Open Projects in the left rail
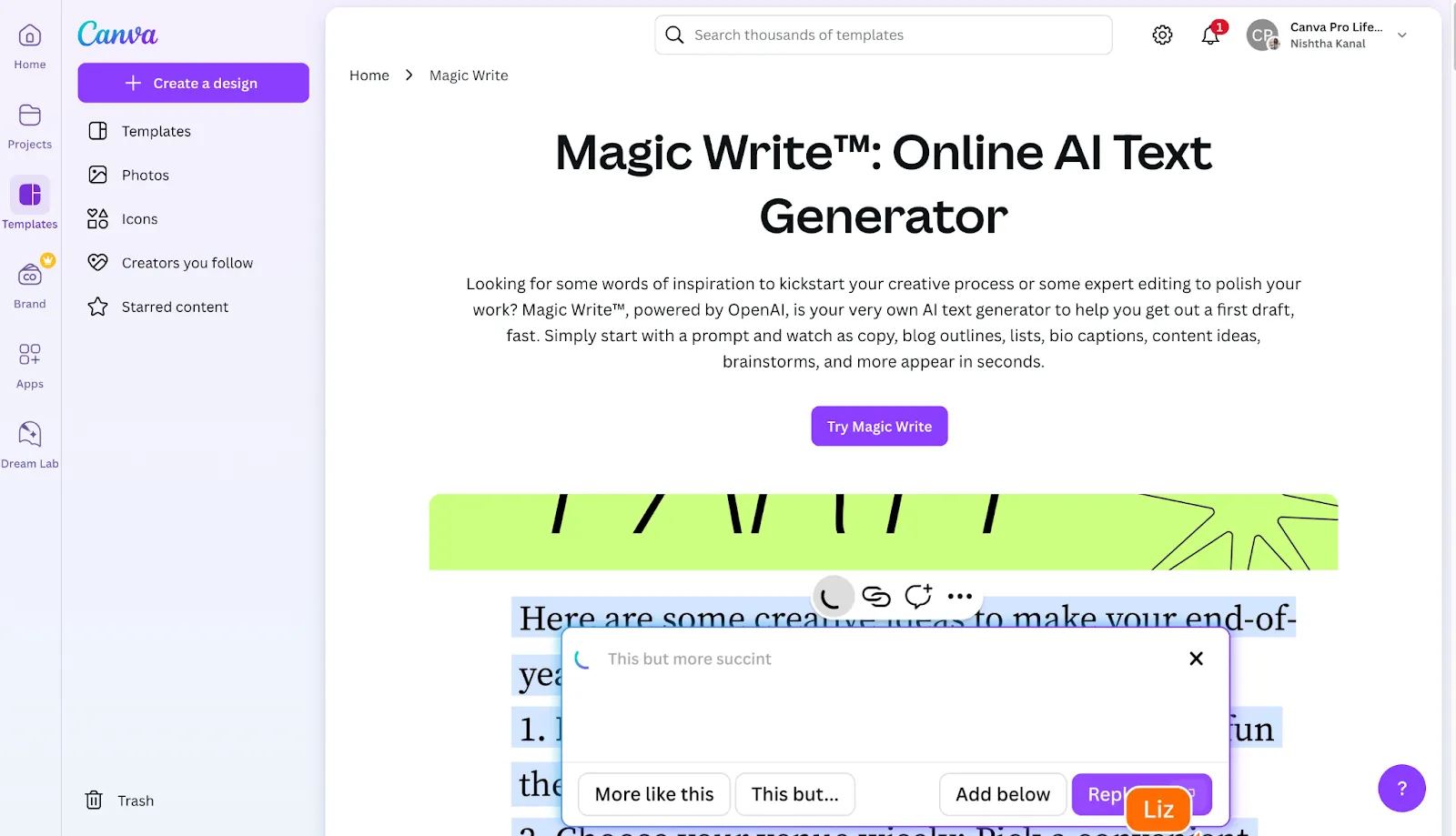Image resolution: width=1456 pixels, height=836 pixels. pyautogui.click(x=30, y=126)
